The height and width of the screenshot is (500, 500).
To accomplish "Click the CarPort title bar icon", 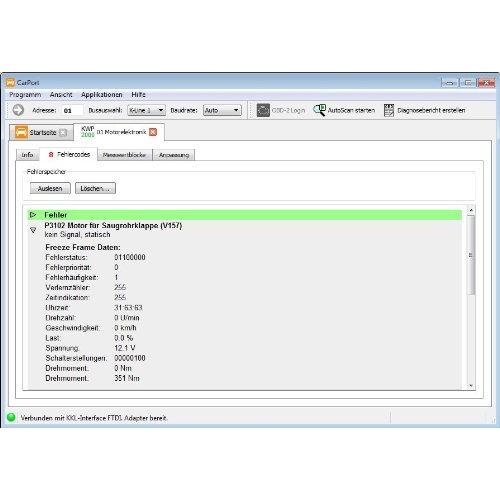I will coord(11,82).
